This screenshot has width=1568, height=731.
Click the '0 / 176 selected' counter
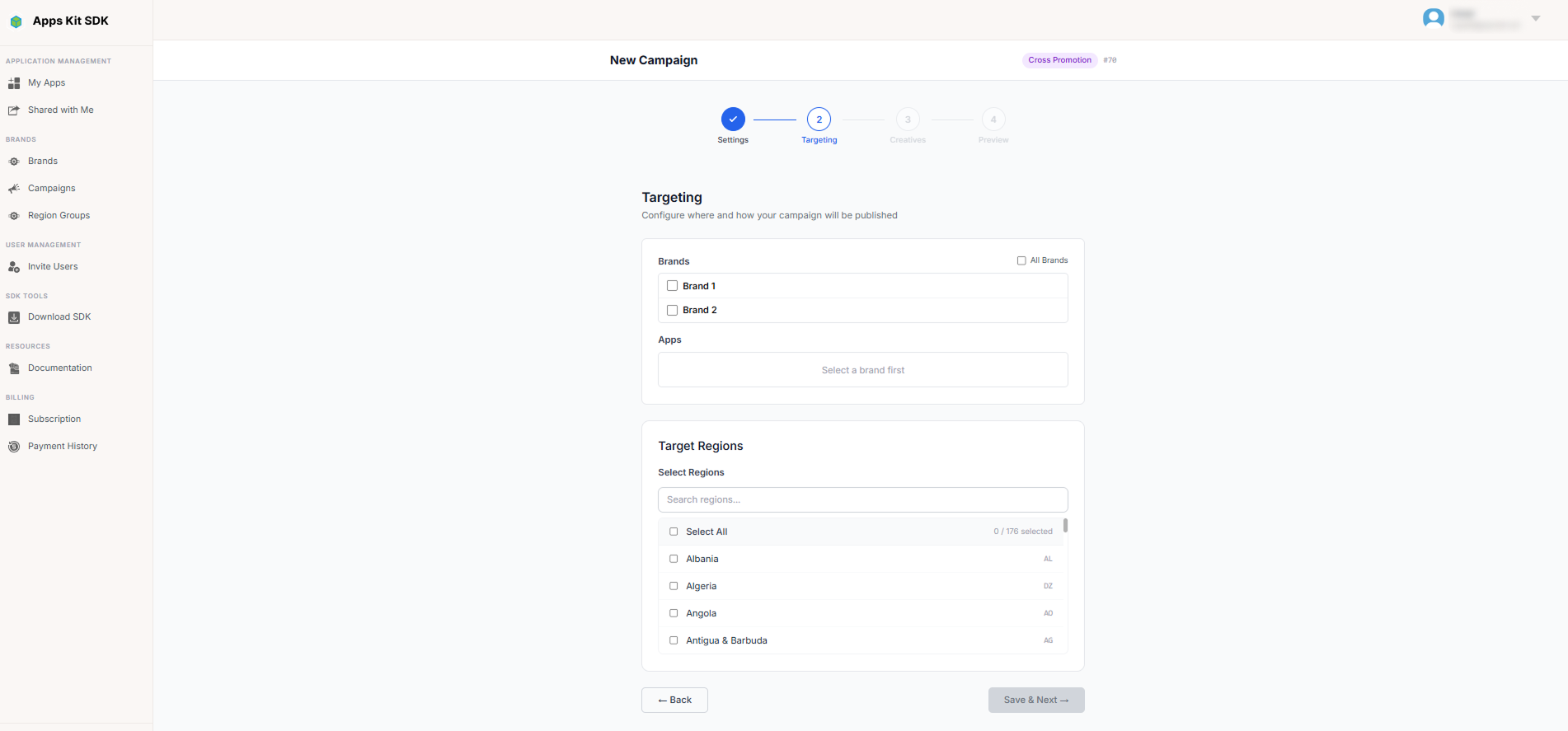tap(1023, 532)
